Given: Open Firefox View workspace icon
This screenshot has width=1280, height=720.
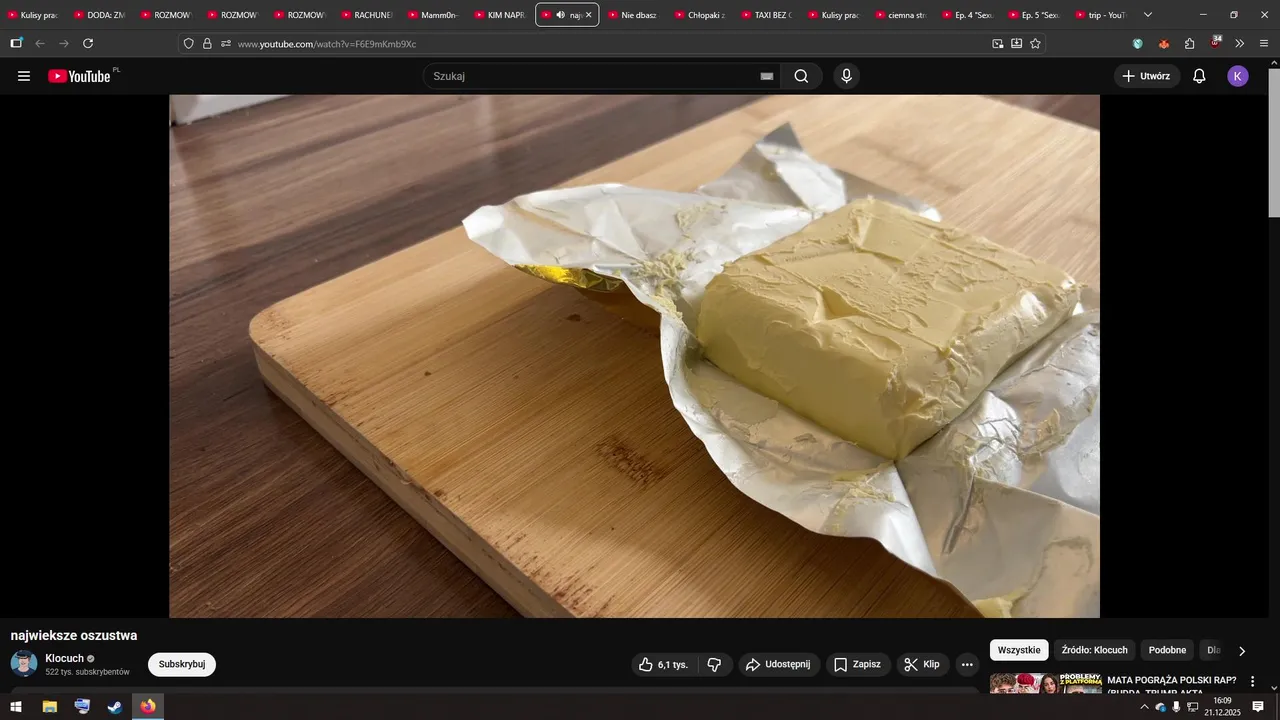Looking at the screenshot, I should pyautogui.click(x=16, y=43).
